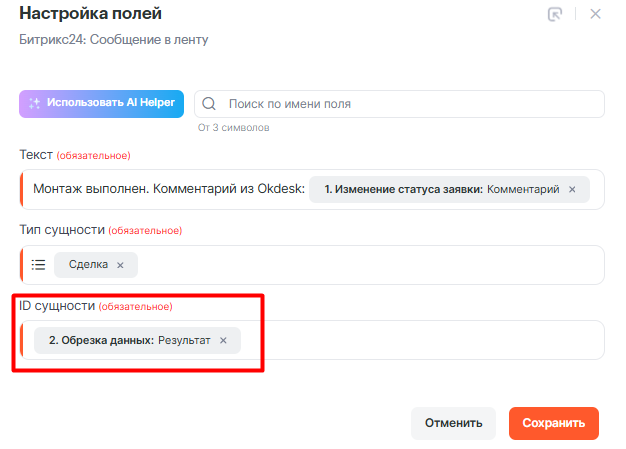
Task: Remove the Сделка chip
Action: 120,265
